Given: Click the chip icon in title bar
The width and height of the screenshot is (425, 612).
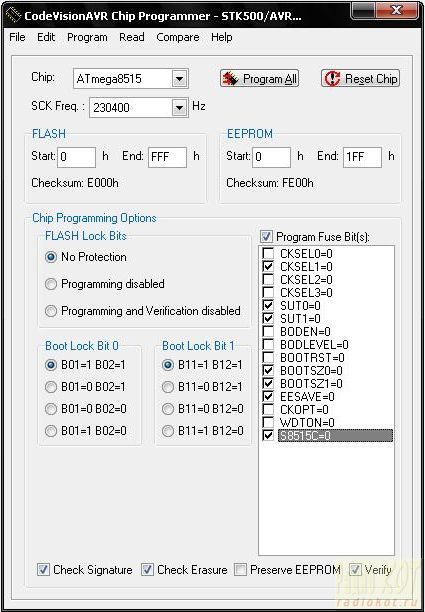Looking at the screenshot, I should click(x=14, y=16).
